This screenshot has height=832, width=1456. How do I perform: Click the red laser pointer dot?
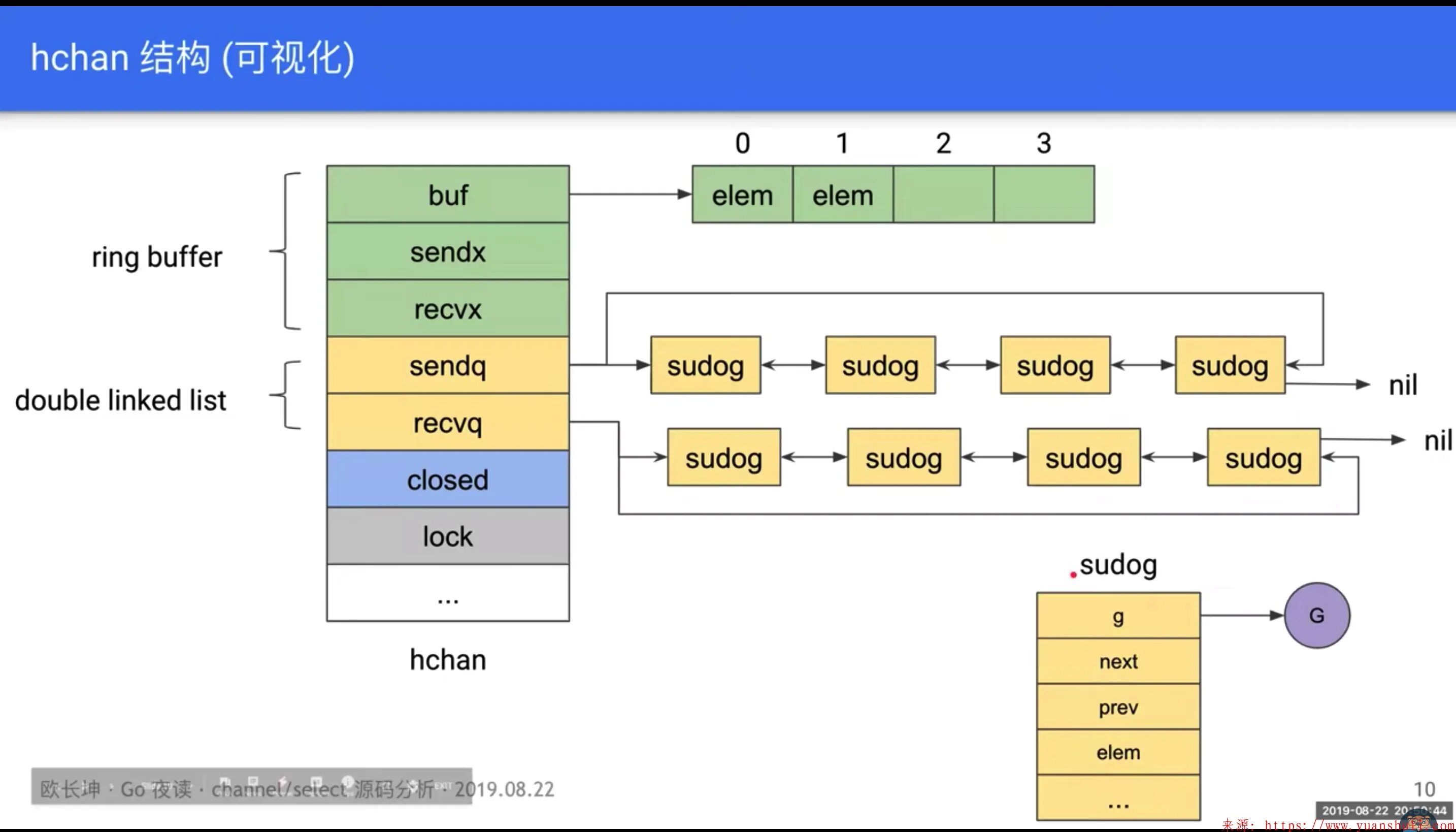tap(1073, 575)
